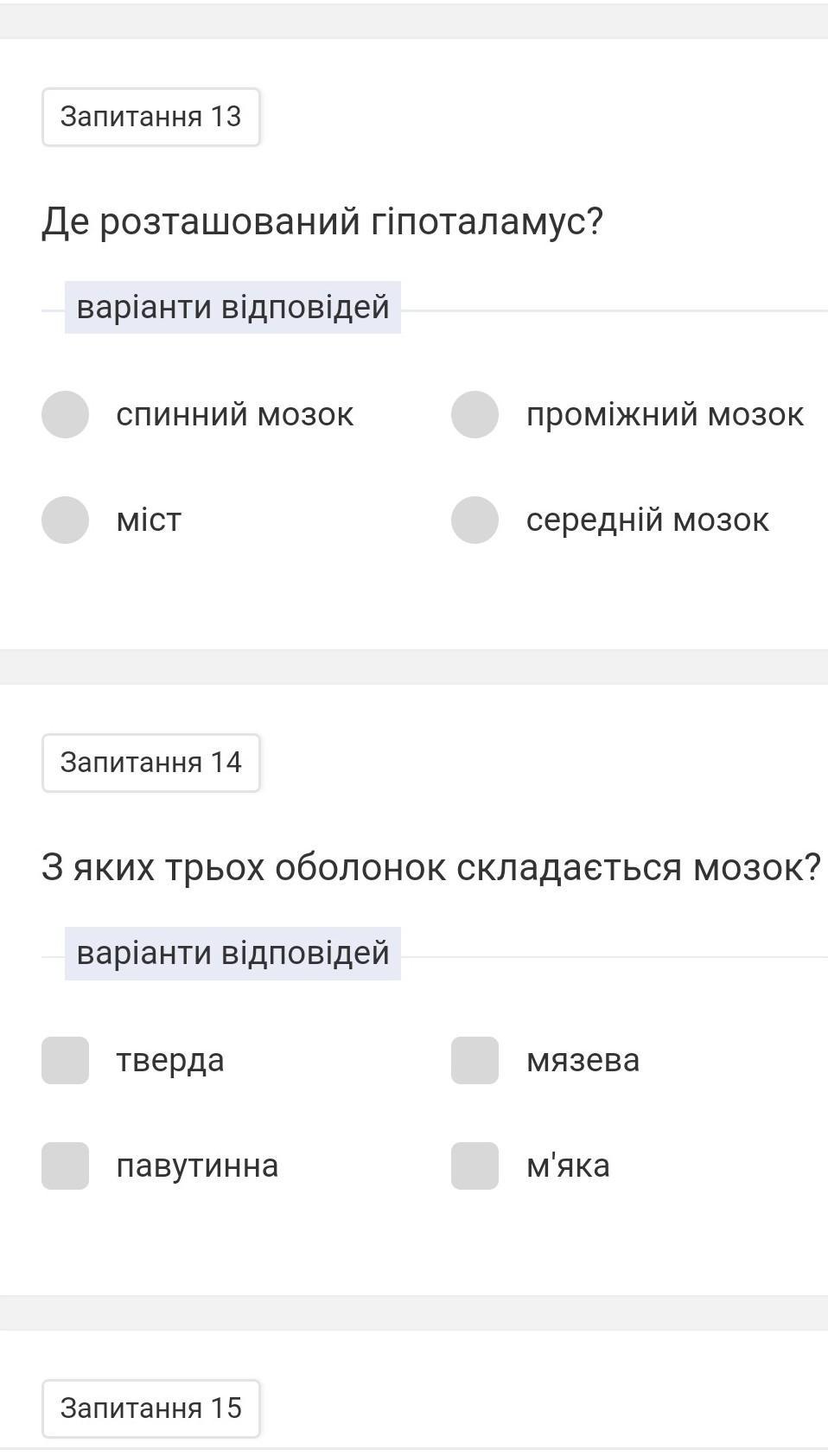The width and height of the screenshot is (828, 1456).
Task: Click the 'спинний мозок' answer text
Action: pos(235,415)
